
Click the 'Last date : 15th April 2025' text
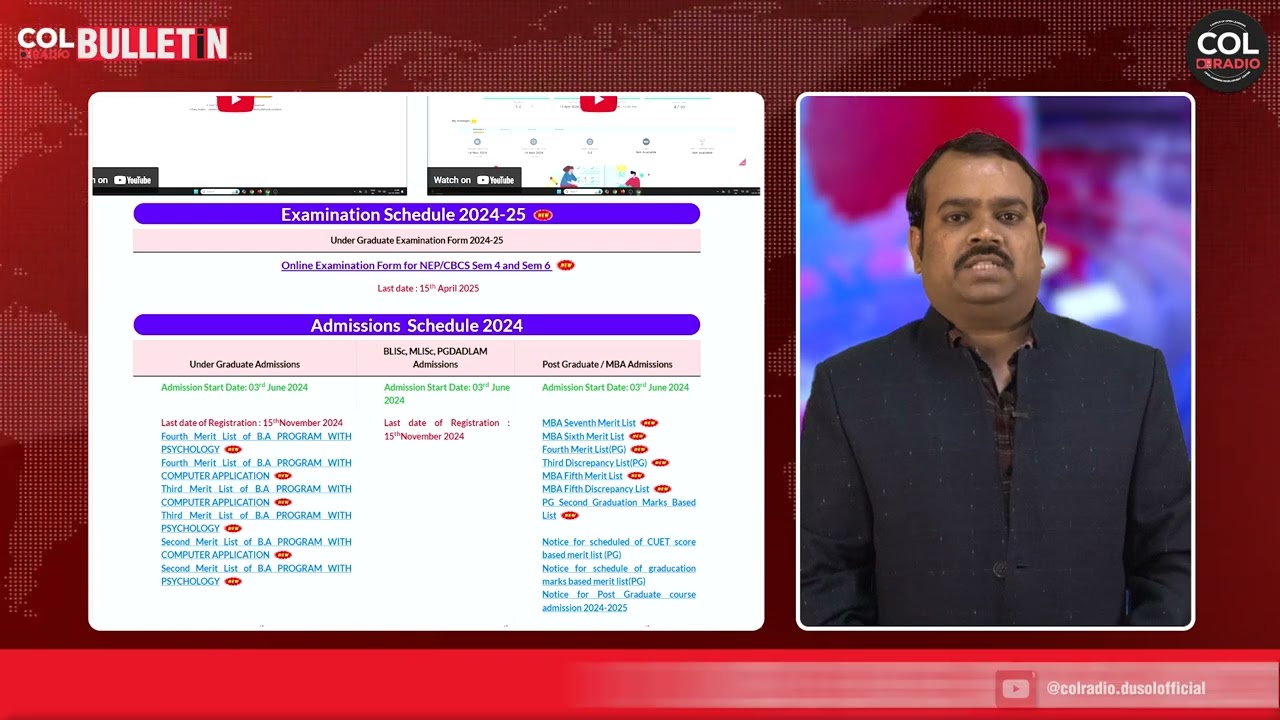(428, 288)
